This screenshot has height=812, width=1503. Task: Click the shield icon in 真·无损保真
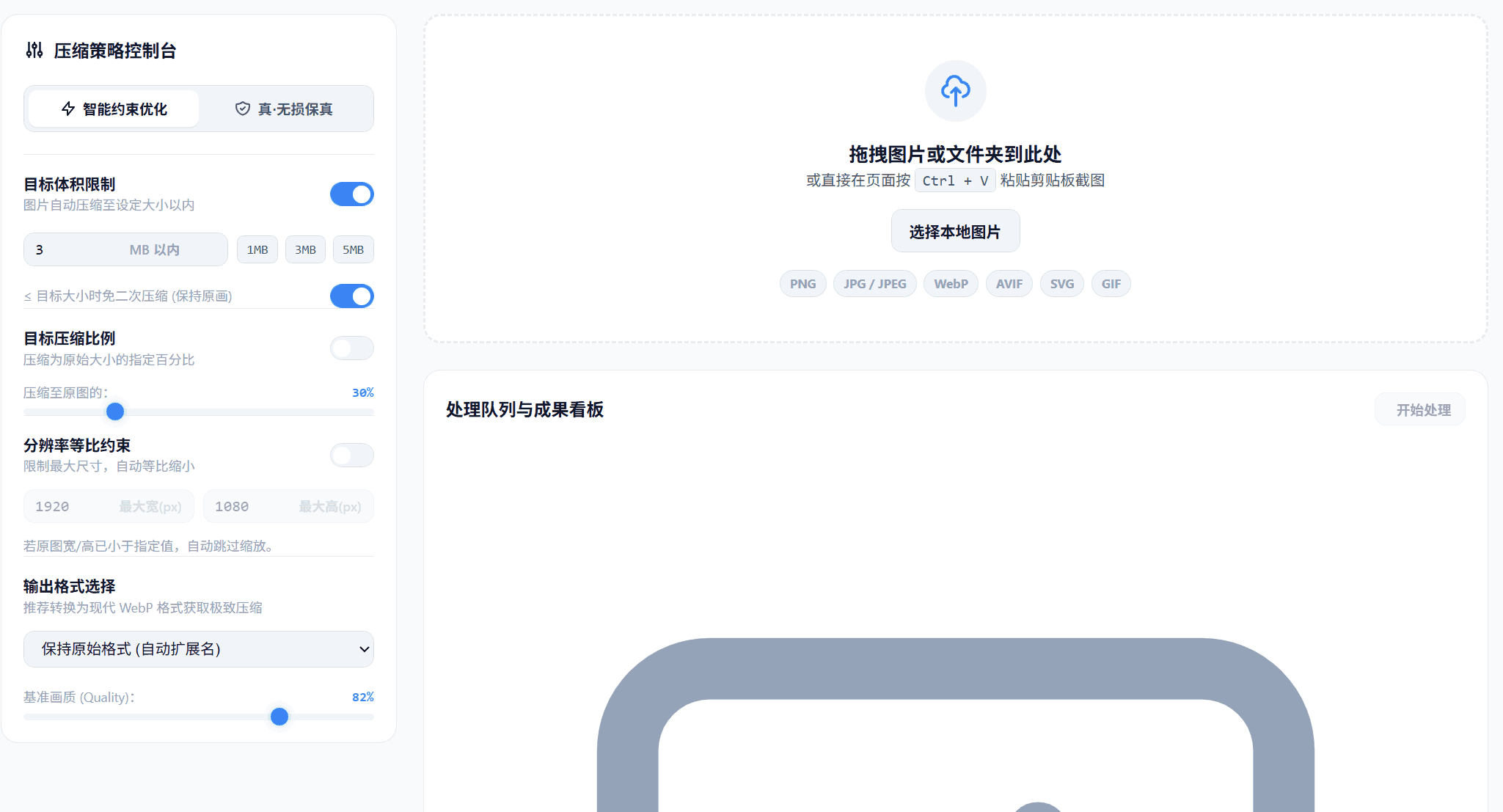[x=243, y=109]
